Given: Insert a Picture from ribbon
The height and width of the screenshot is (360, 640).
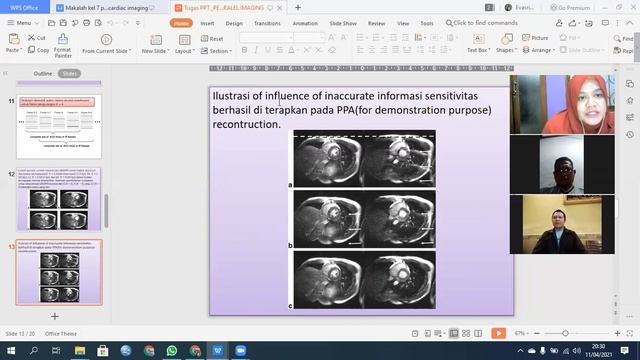Looking at the screenshot, I should point(535,38).
